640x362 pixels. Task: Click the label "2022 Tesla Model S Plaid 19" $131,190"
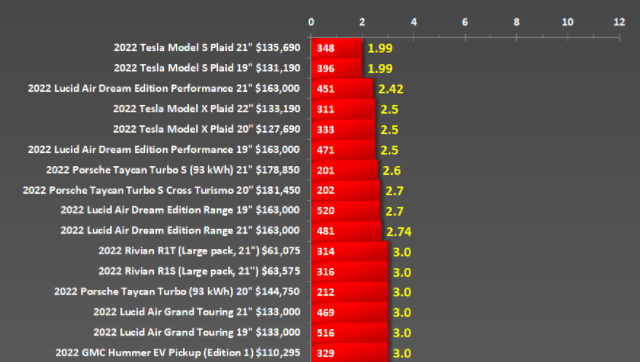point(207,68)
